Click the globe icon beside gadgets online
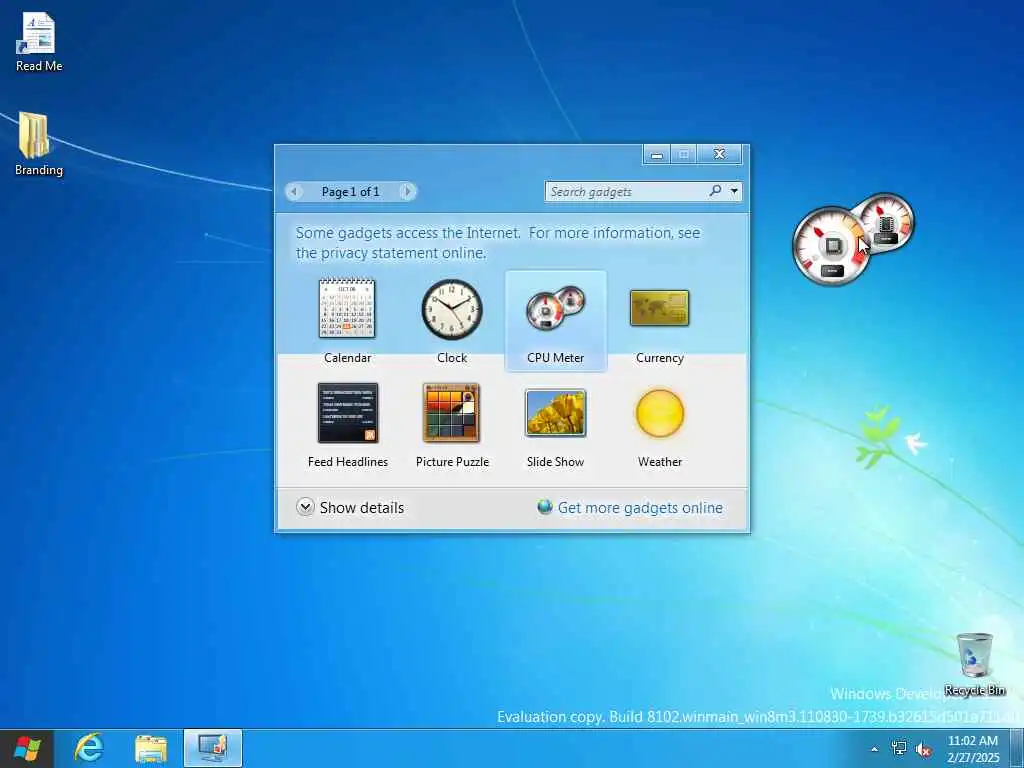 545,507
